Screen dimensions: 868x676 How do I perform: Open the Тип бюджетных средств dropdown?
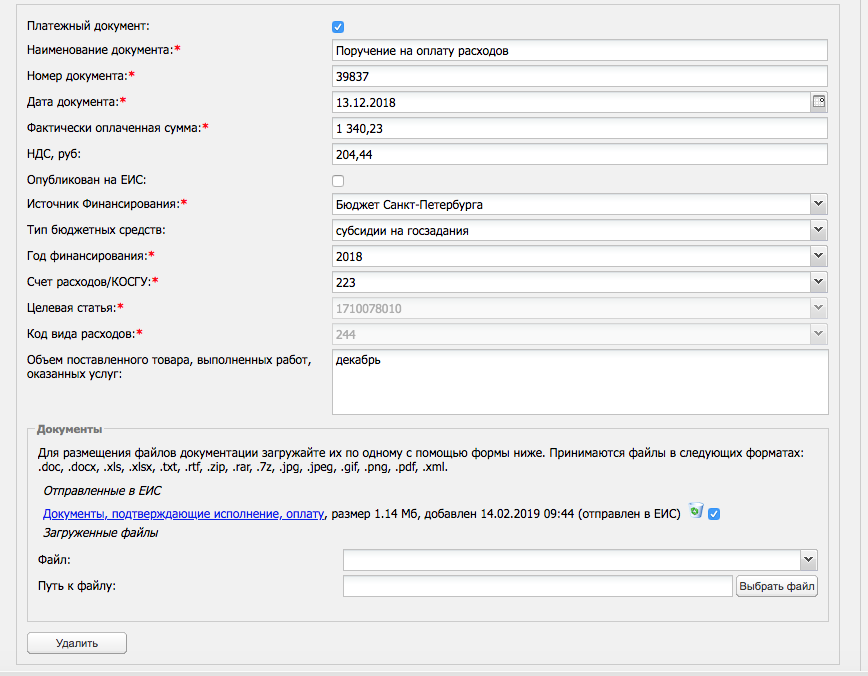point(819,230)
